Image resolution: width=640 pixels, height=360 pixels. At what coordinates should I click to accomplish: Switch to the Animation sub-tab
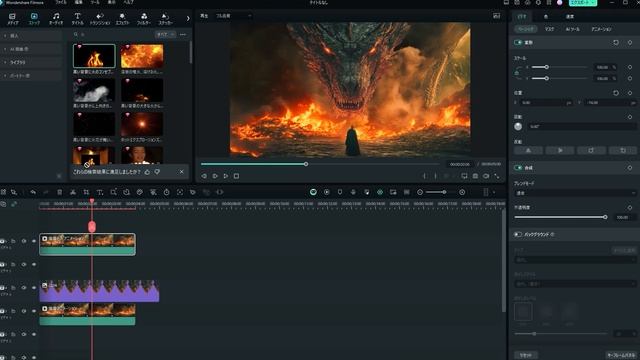tap(601, 29)
